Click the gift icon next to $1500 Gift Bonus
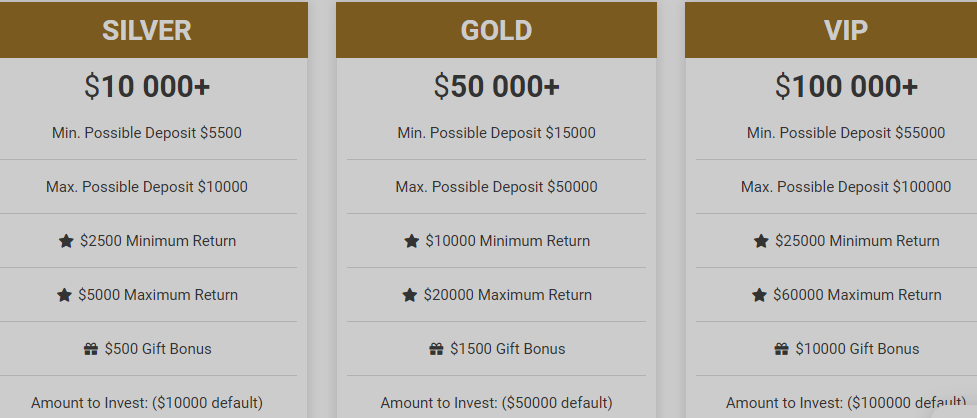Viewport: 977px width, 418px height. [x=436, y=349]
